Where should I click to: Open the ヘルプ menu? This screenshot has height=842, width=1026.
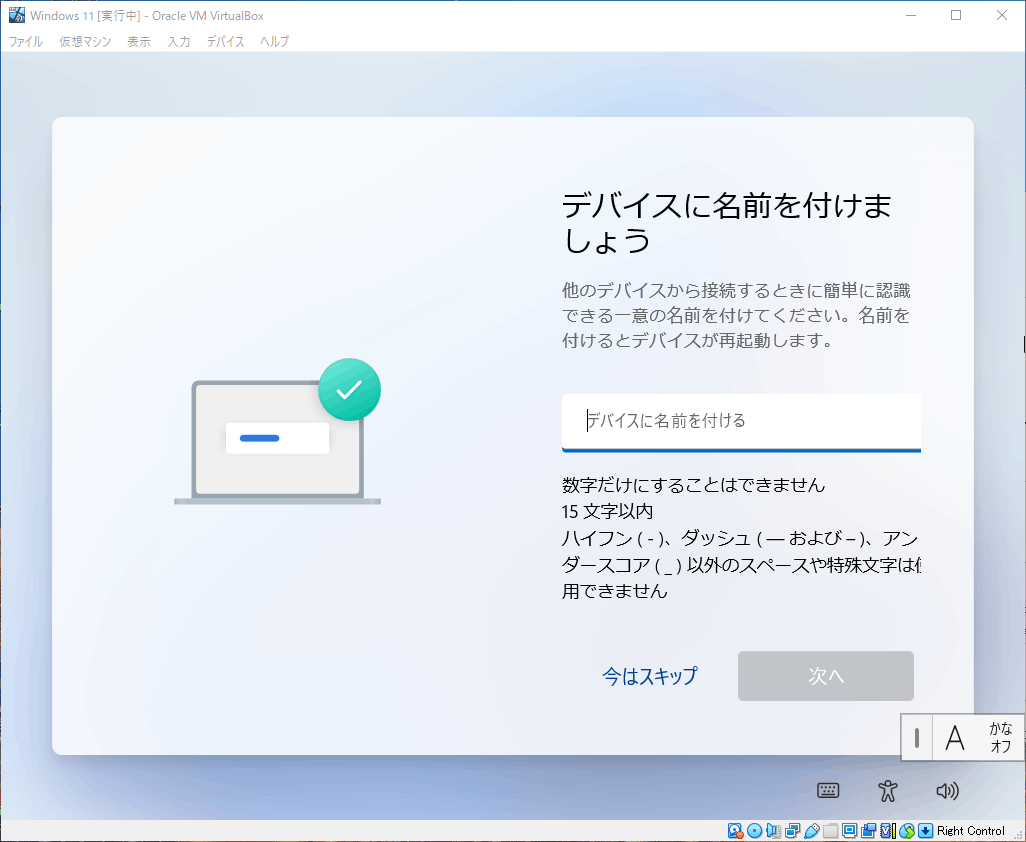click(x=274, y=41)
